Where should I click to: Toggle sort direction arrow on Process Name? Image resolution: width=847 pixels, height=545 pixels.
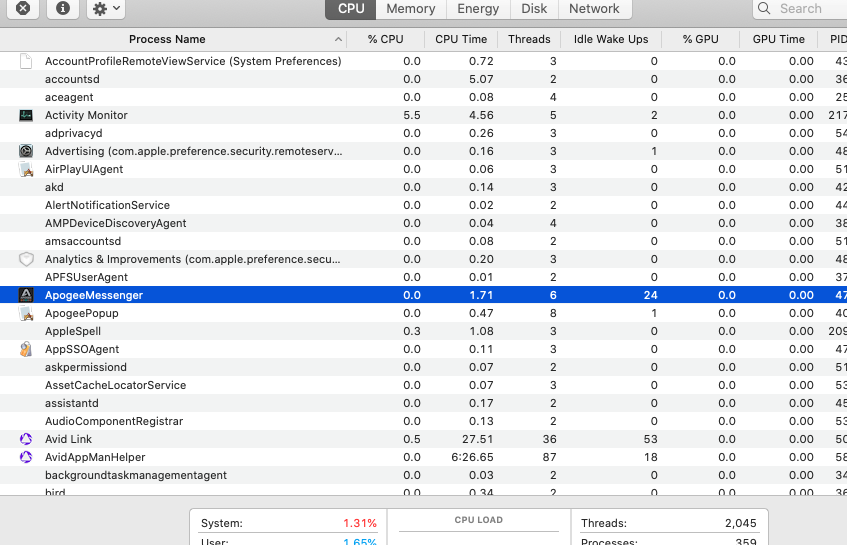point(338,39)
